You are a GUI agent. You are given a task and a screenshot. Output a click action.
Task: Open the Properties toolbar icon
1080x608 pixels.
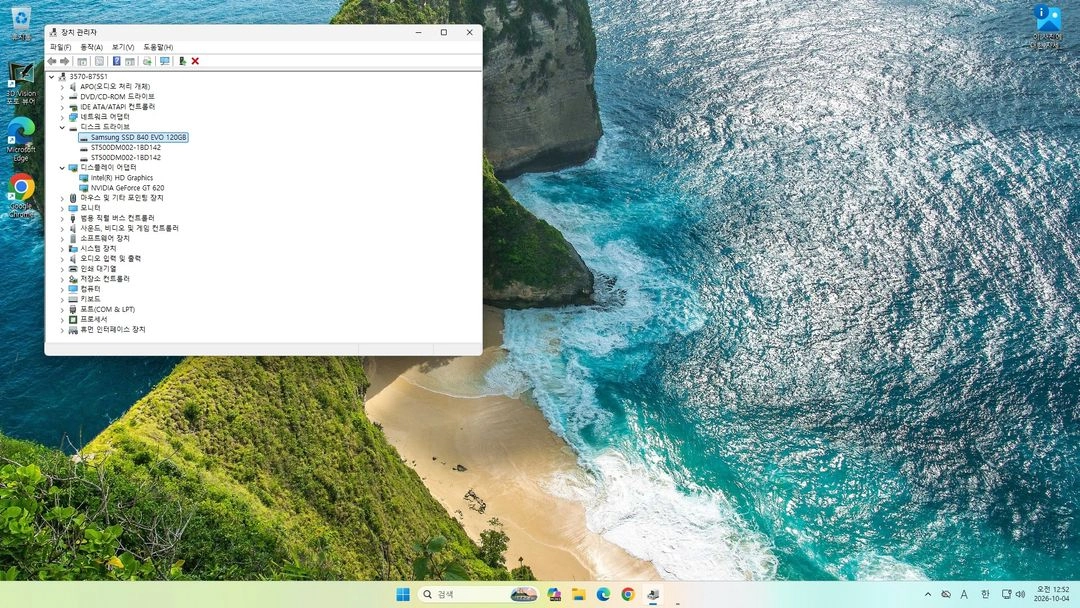pyautogui.click(x=99, y=61)
